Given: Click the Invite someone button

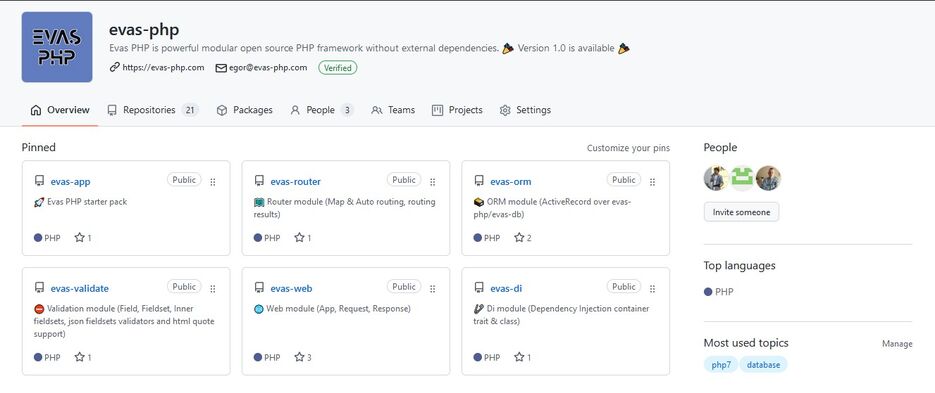Looking at the screenshot, I should click(741, 212).
